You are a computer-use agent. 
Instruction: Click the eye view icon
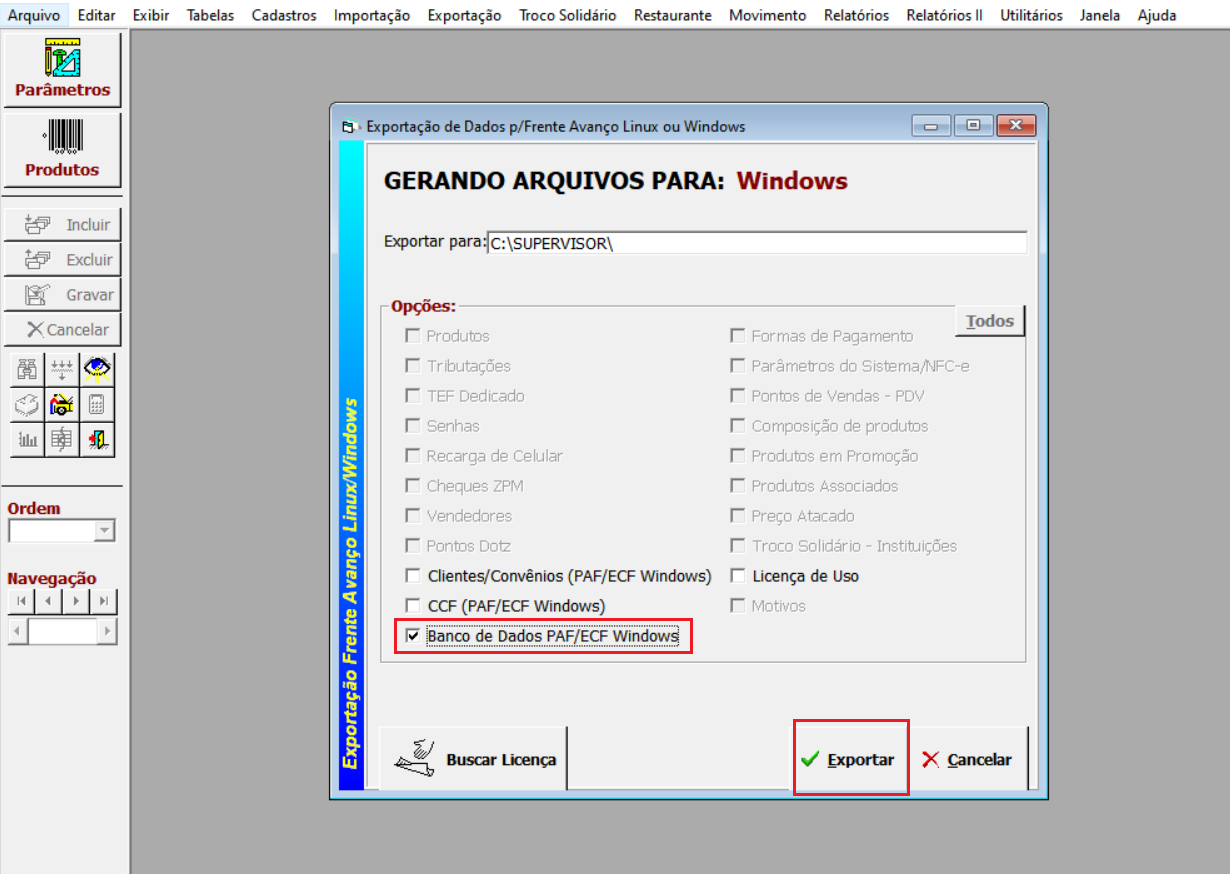97,370
